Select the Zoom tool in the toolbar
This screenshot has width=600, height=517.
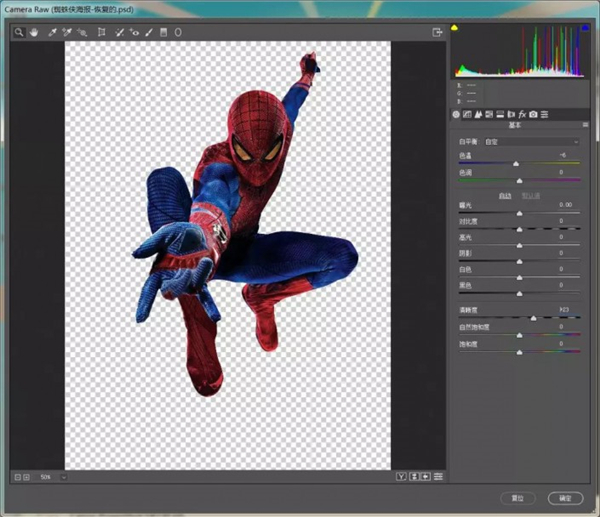[18, 32]
